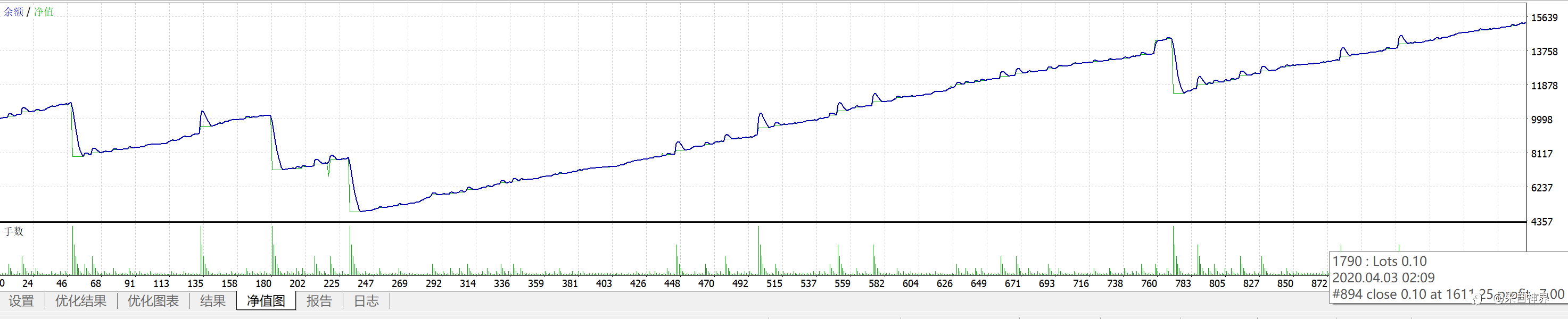Open the 设置 tab
This screenshot has height=319, width=1568.
point(21,301)
